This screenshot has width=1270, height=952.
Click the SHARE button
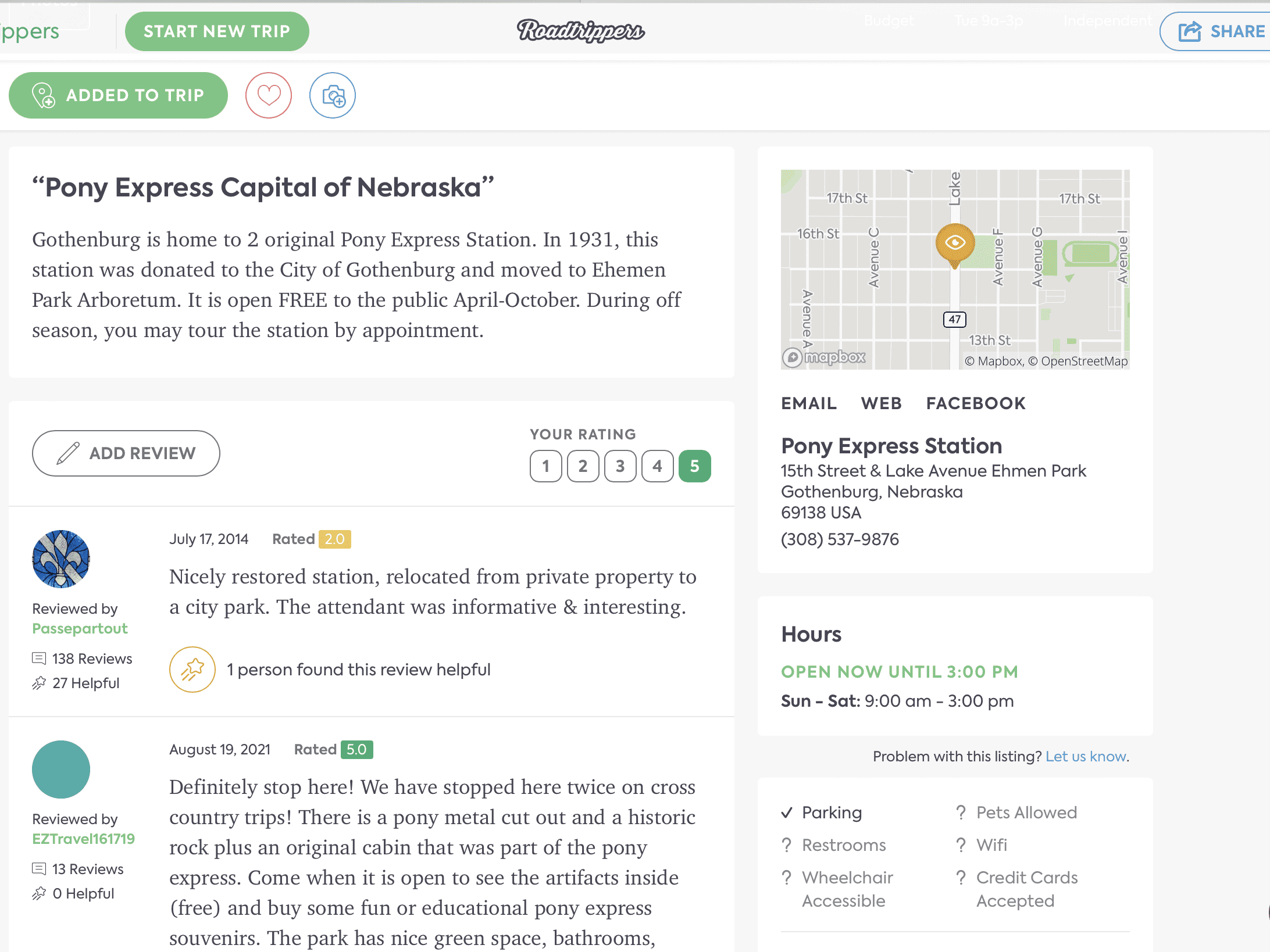tap(1215, 31)
